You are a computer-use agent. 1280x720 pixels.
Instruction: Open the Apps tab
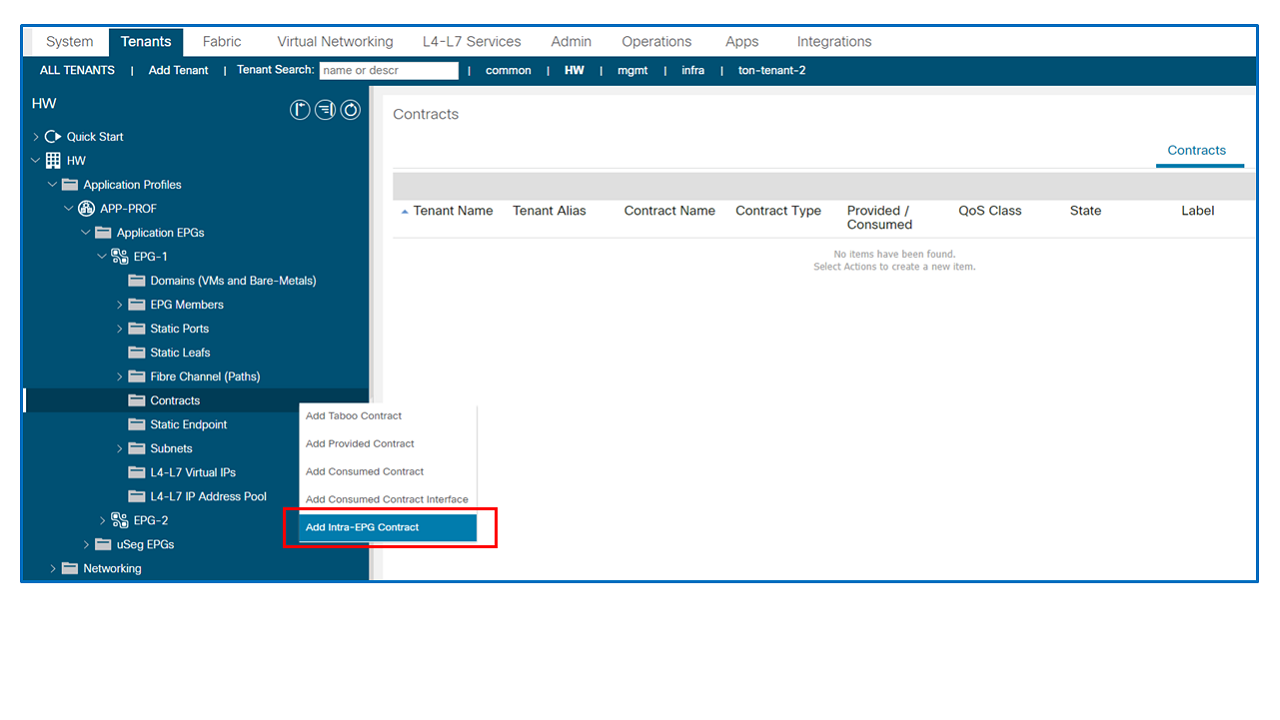click(x=742, y=42)
